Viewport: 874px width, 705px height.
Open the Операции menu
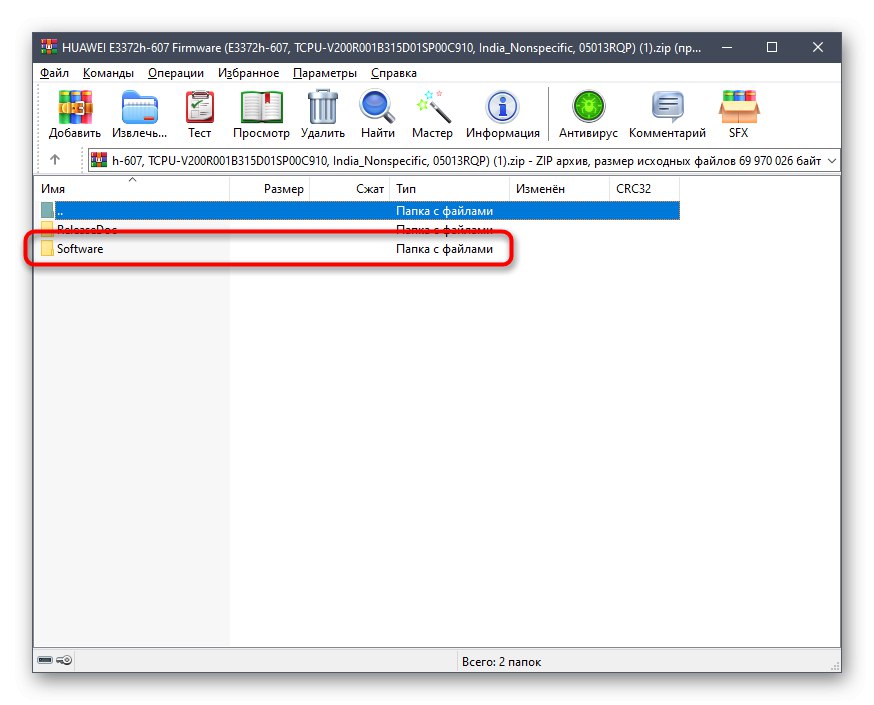pyautogui.click(x=176, y=73)
